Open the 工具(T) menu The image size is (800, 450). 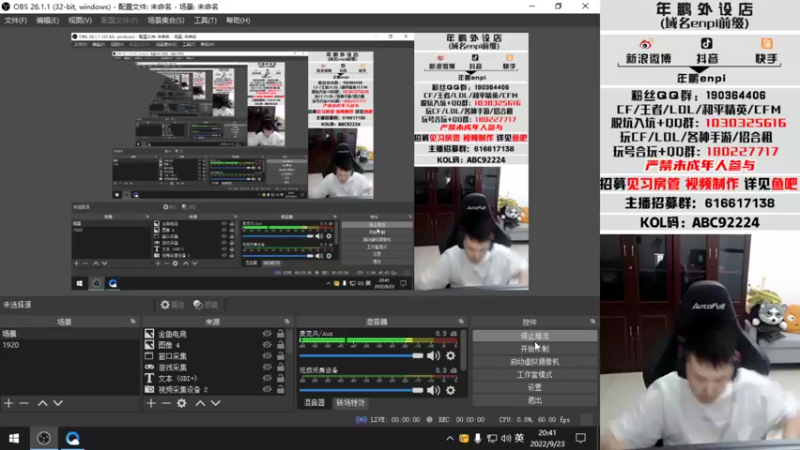(205, 20)
